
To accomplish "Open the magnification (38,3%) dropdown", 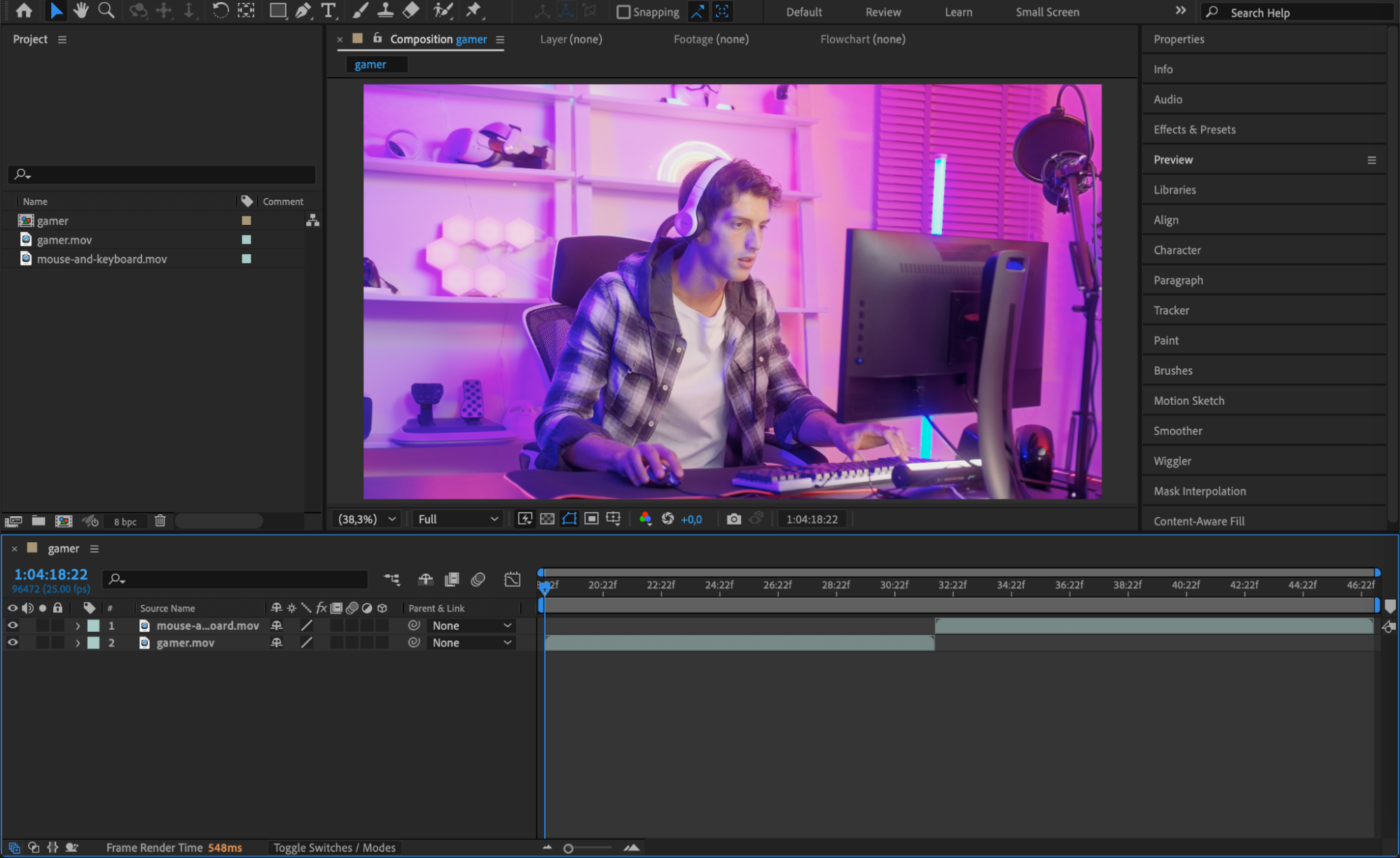I will 367,519.
